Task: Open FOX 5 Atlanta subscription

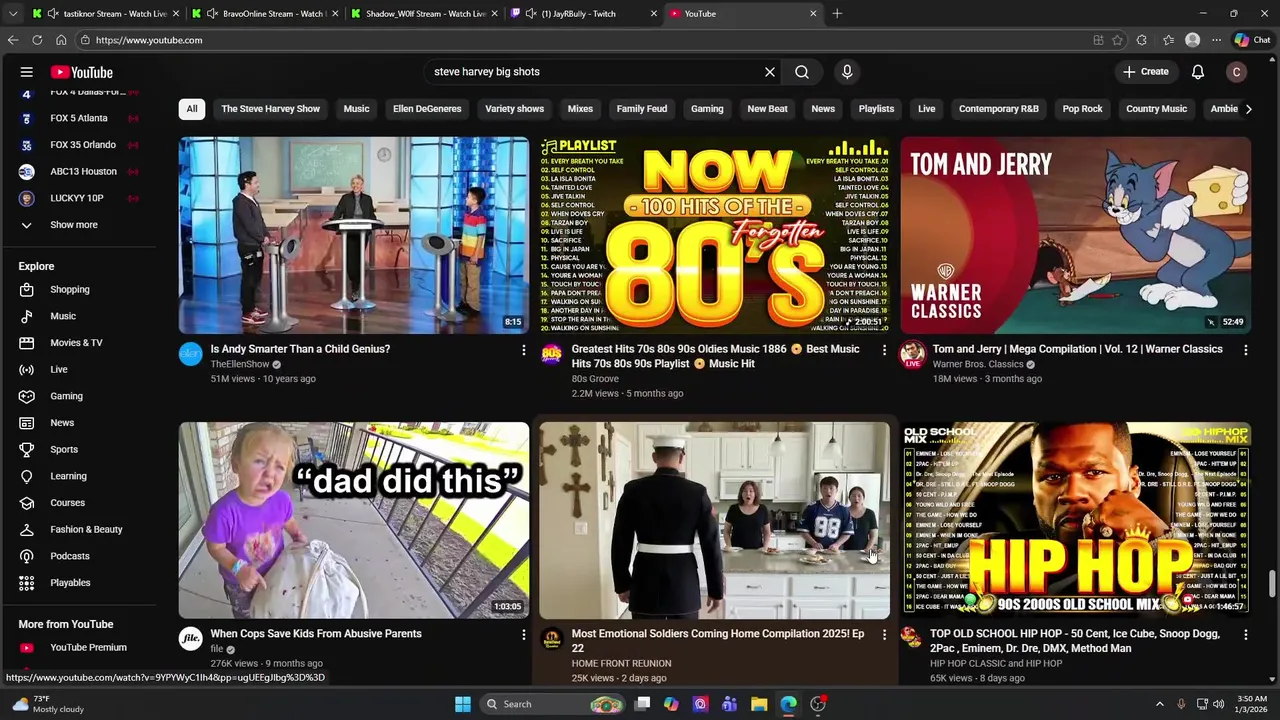Action: tap(78, 118)
